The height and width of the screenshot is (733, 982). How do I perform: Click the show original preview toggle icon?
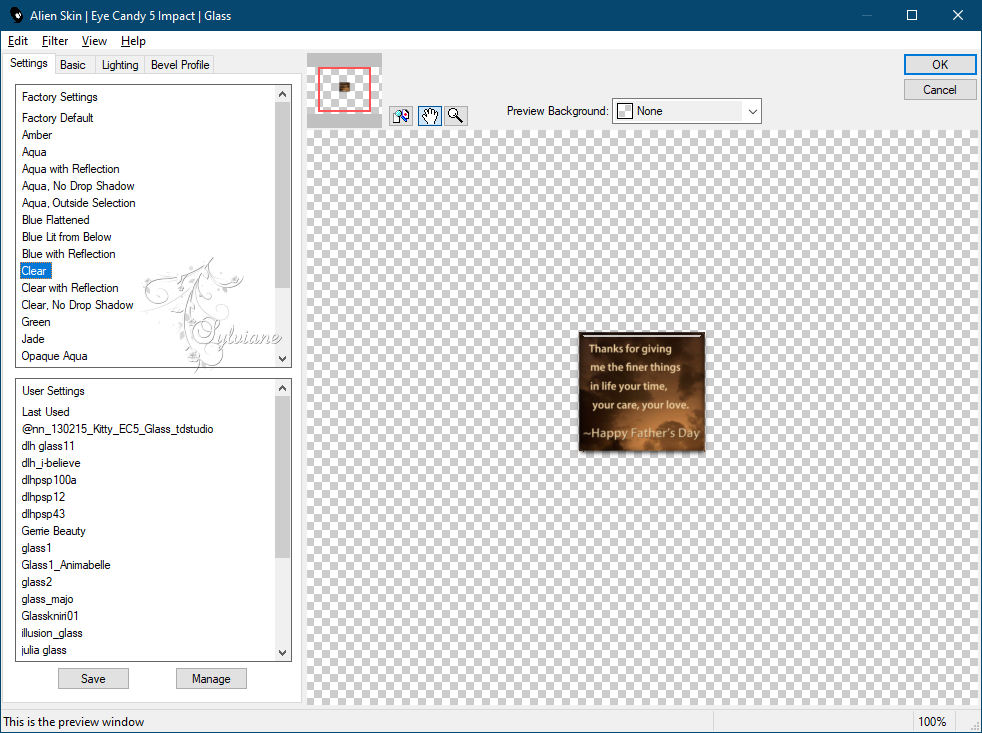point(401,116)
